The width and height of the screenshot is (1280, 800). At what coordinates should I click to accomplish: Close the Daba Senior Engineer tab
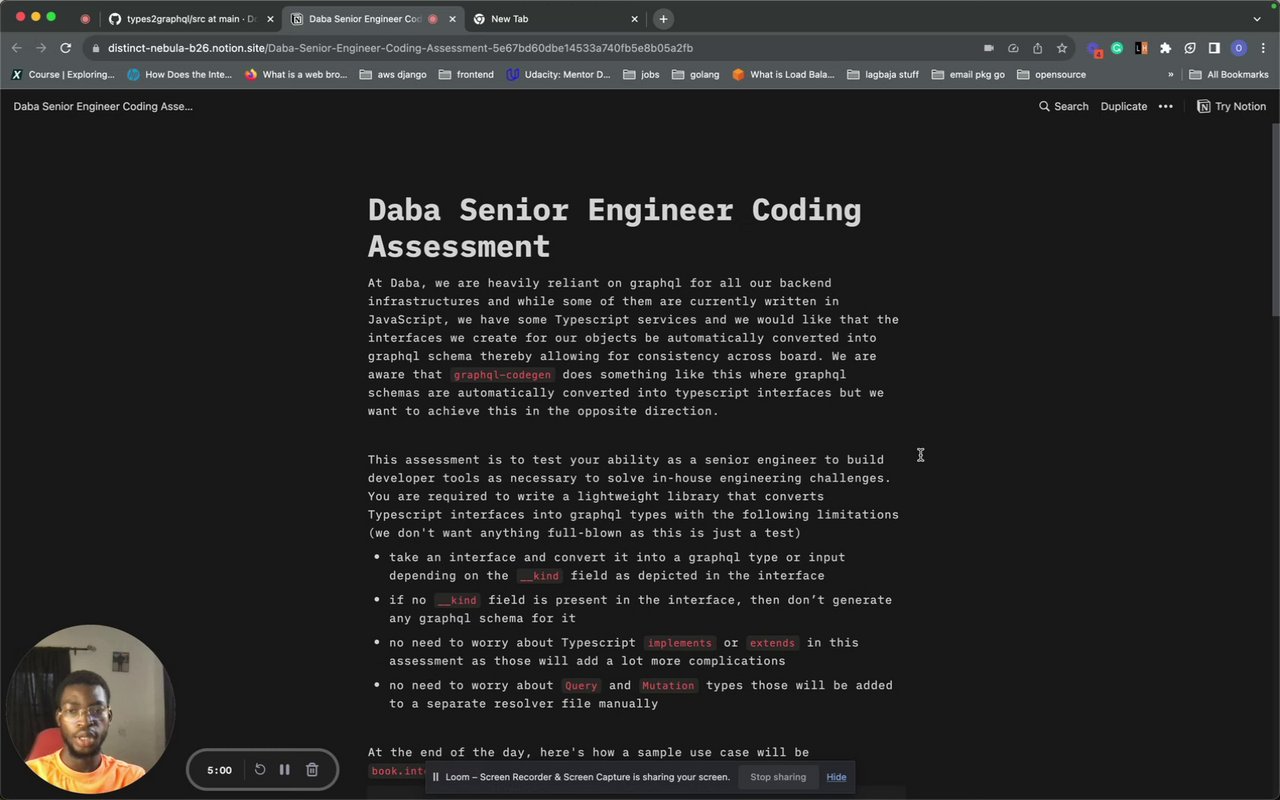point(452,19)
